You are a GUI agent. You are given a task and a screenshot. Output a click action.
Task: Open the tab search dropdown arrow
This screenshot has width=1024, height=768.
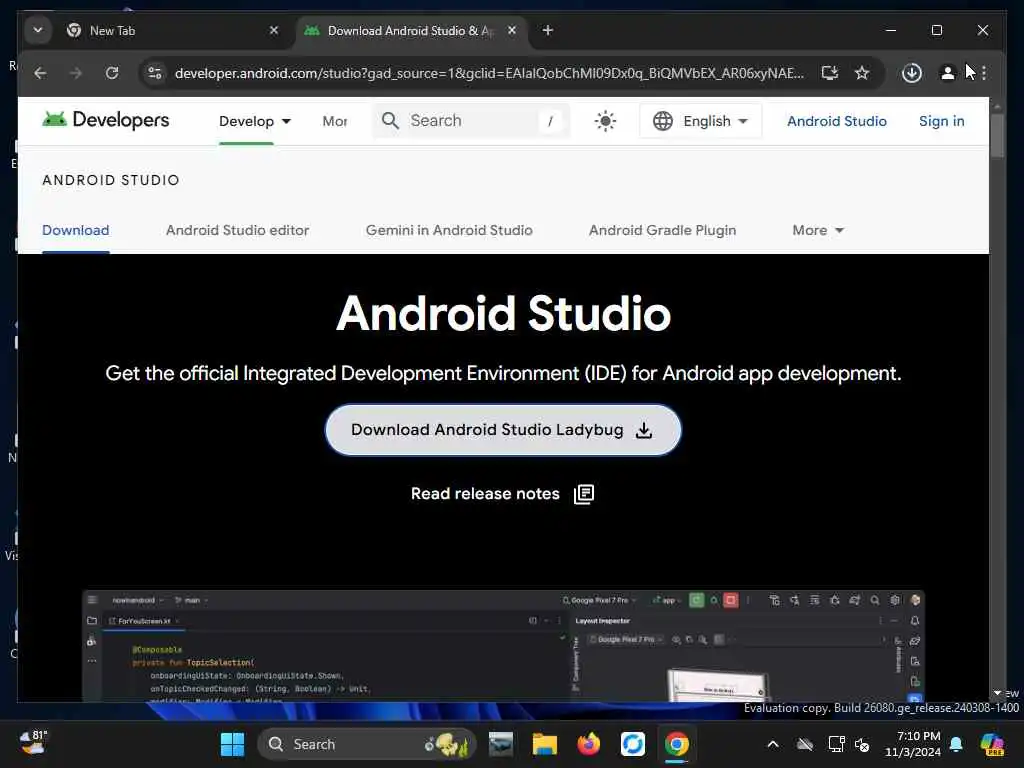(38, 30)
